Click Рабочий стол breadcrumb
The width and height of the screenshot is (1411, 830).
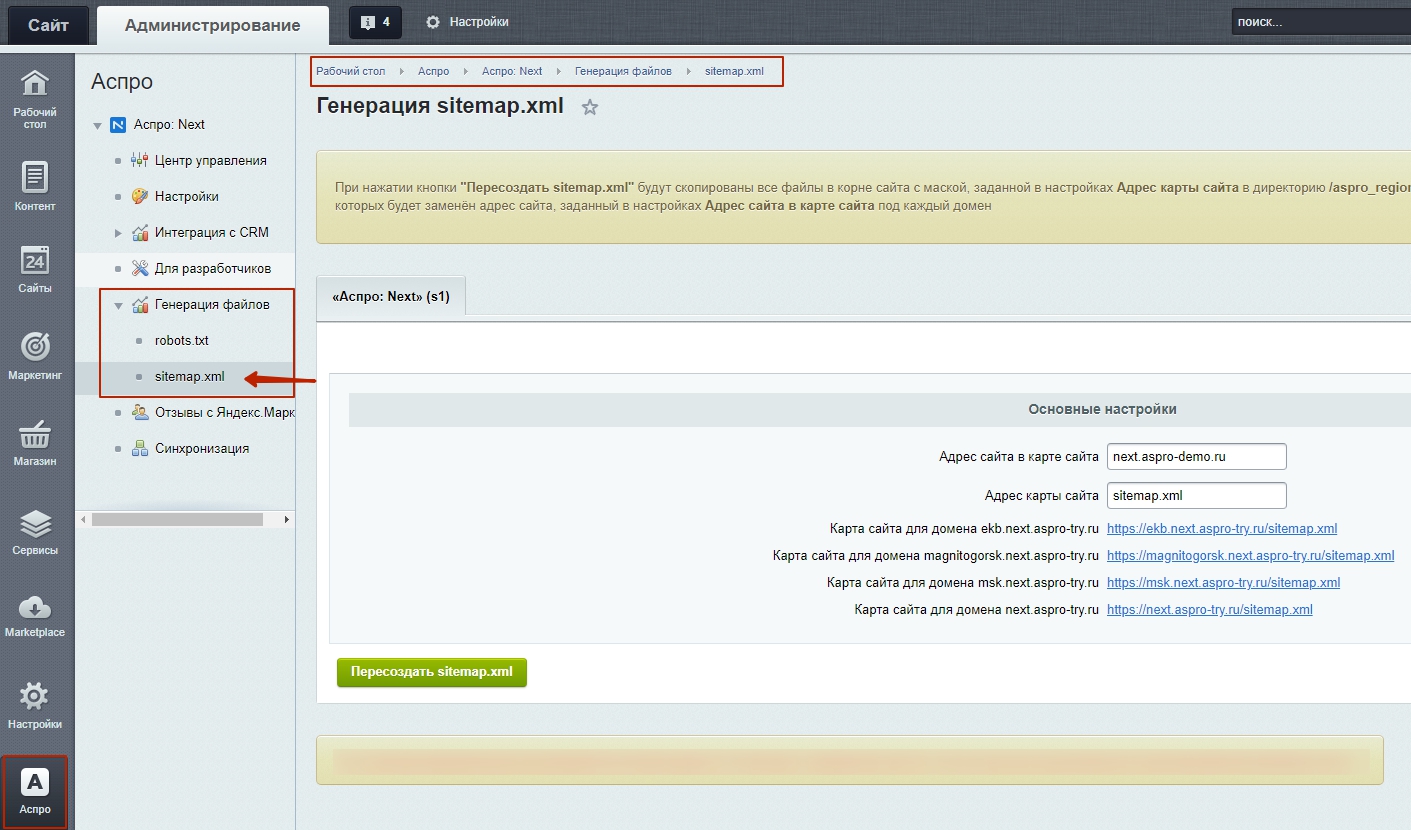tap(350, 72)
